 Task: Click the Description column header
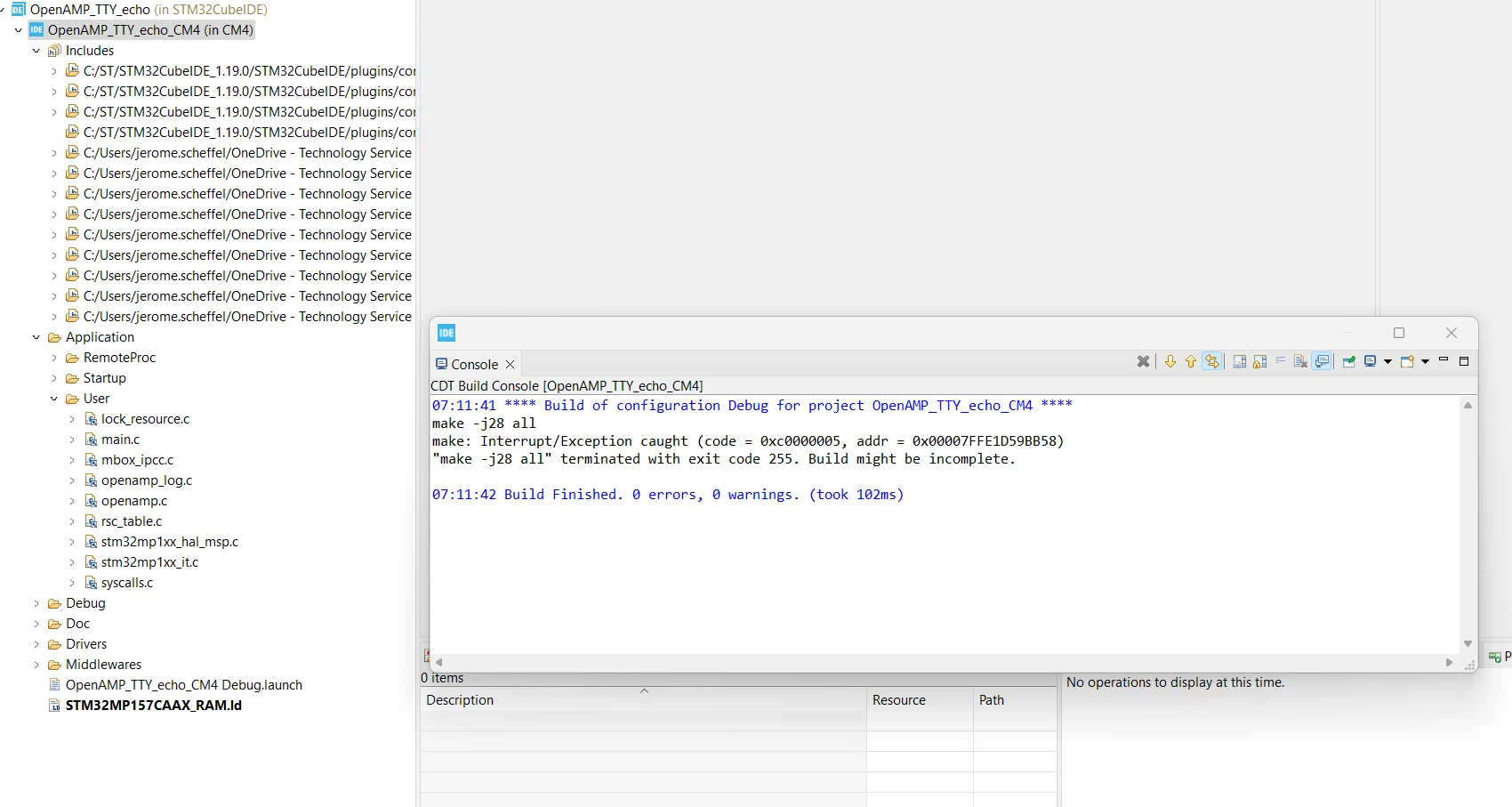(x=643, y=700)
